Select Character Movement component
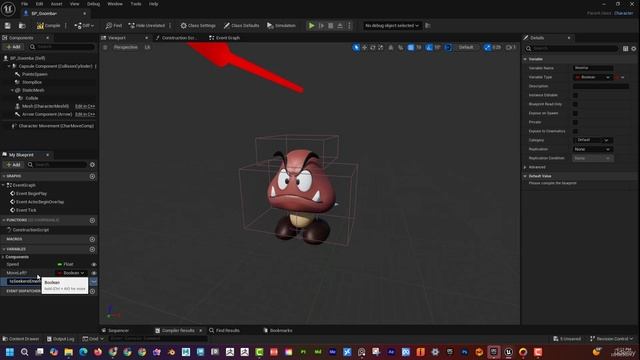This screenshot has height=360, width=640. (x=56, y=126)
